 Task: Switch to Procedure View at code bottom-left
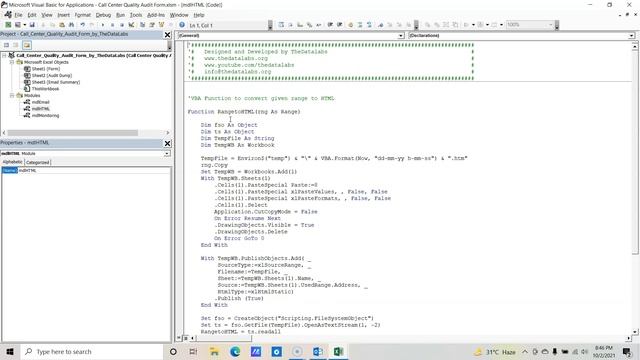pyautogui.click(x=179, y=338)
